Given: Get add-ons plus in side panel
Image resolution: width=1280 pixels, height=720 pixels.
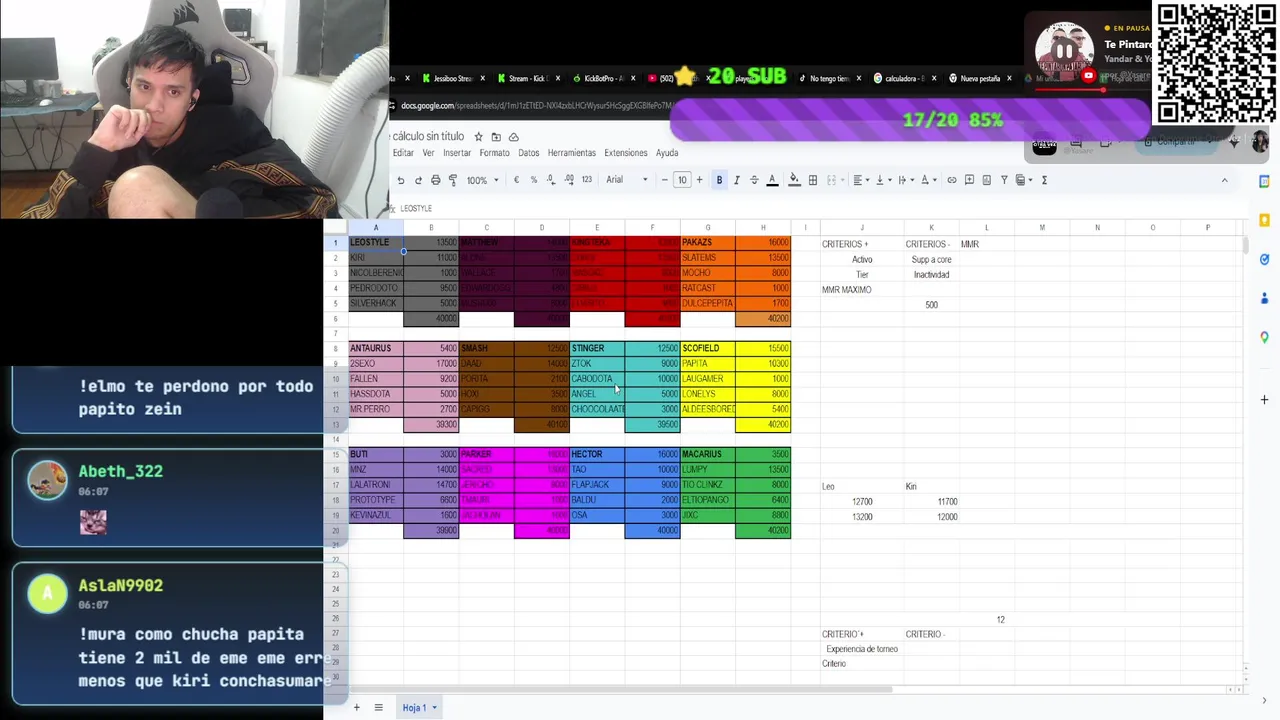Looking at the screenshot, I should [1264, 400].
